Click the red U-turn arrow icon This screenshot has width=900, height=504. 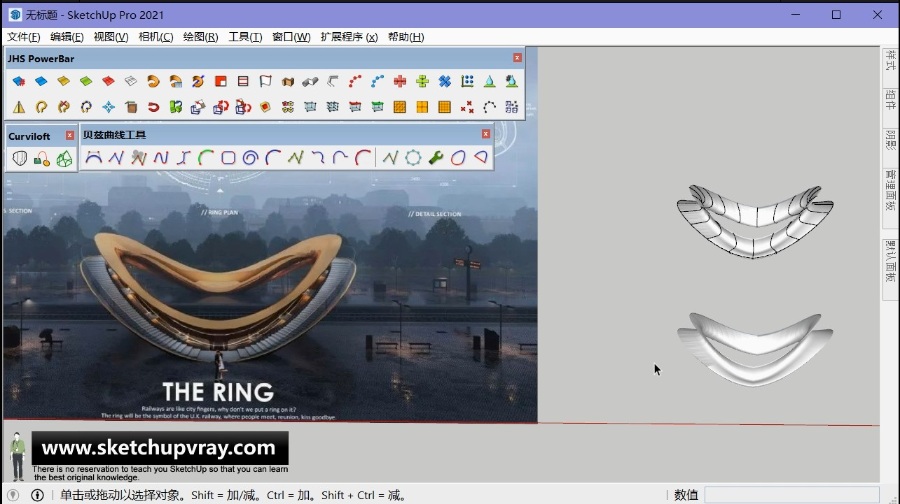click(x=153, y=107)
